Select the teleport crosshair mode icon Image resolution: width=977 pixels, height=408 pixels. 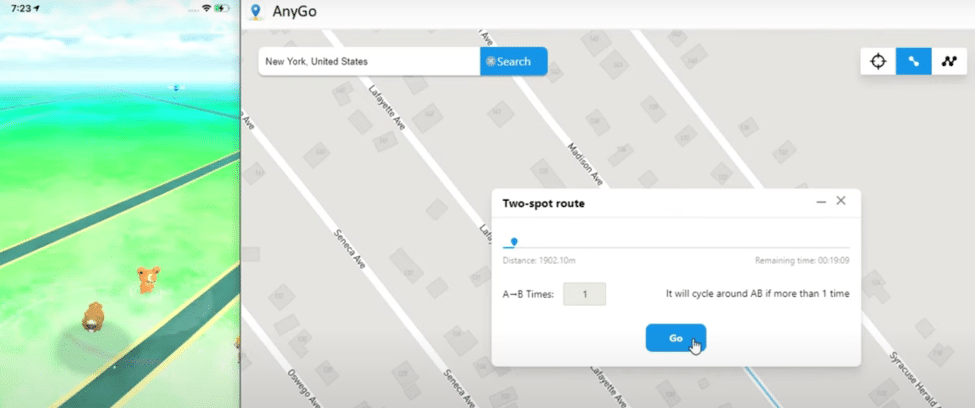[878, 61]
